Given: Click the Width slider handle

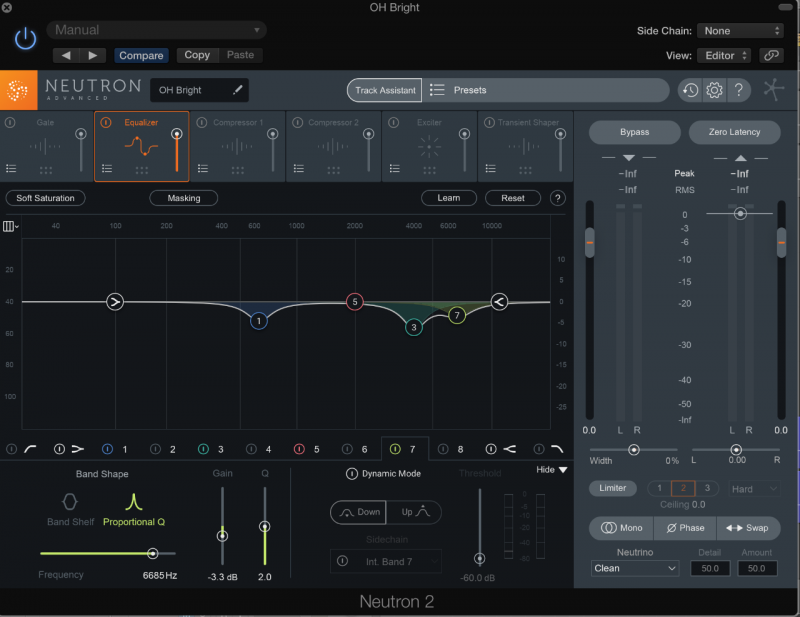Looking at the screenshot, I should tap(634, 450).
